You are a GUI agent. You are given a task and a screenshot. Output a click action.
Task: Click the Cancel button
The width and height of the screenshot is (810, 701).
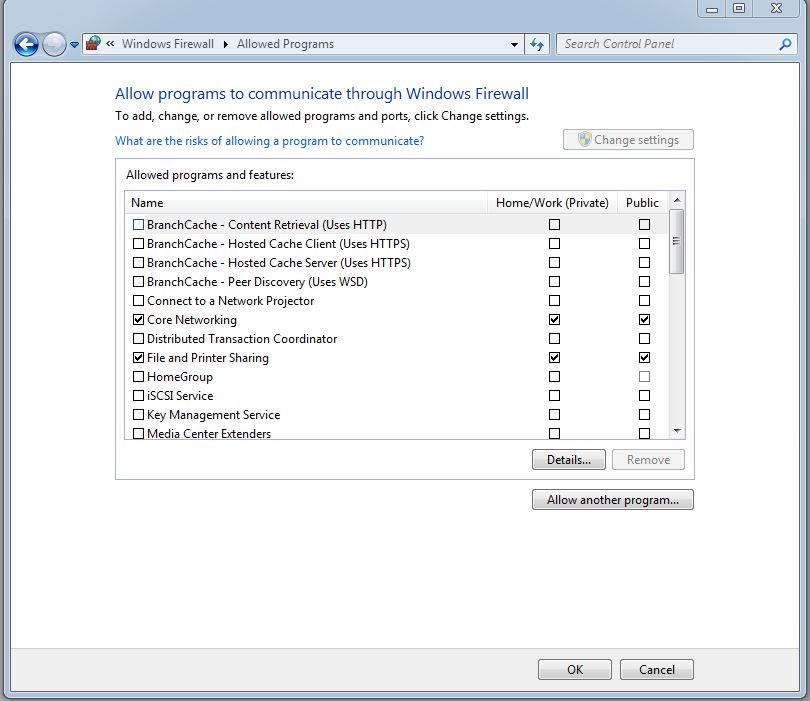click(x=657, y=669)
